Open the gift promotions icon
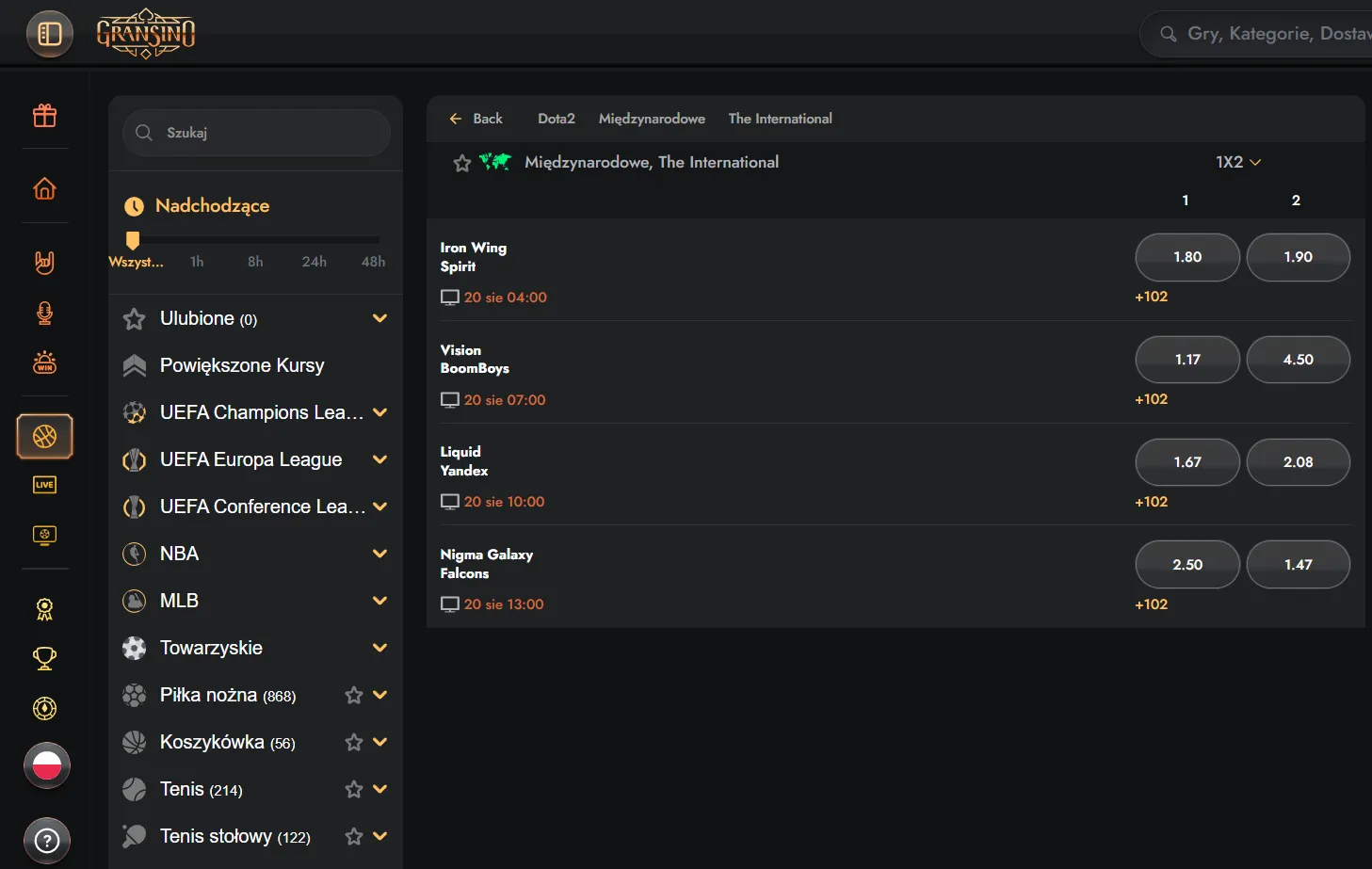Screen dimensions: 1372x869 [44, 116]
